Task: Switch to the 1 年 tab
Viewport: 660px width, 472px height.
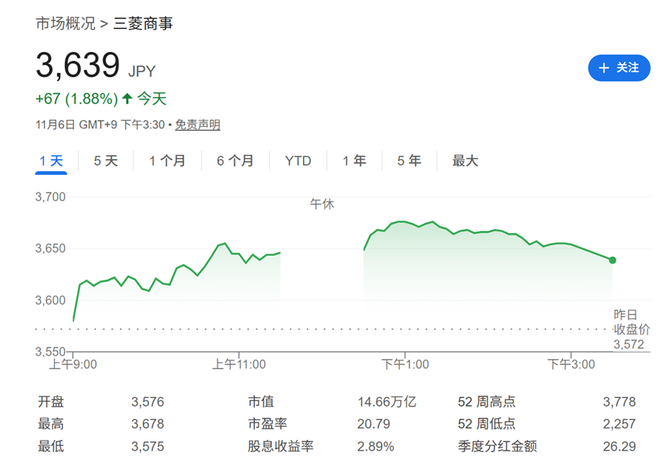Action: 354,160
